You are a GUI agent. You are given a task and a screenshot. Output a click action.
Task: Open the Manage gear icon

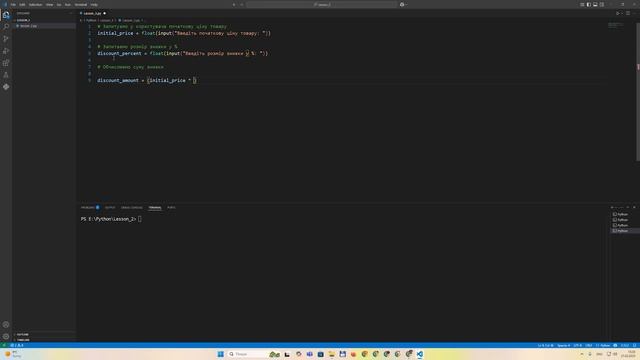pos(6,336)
